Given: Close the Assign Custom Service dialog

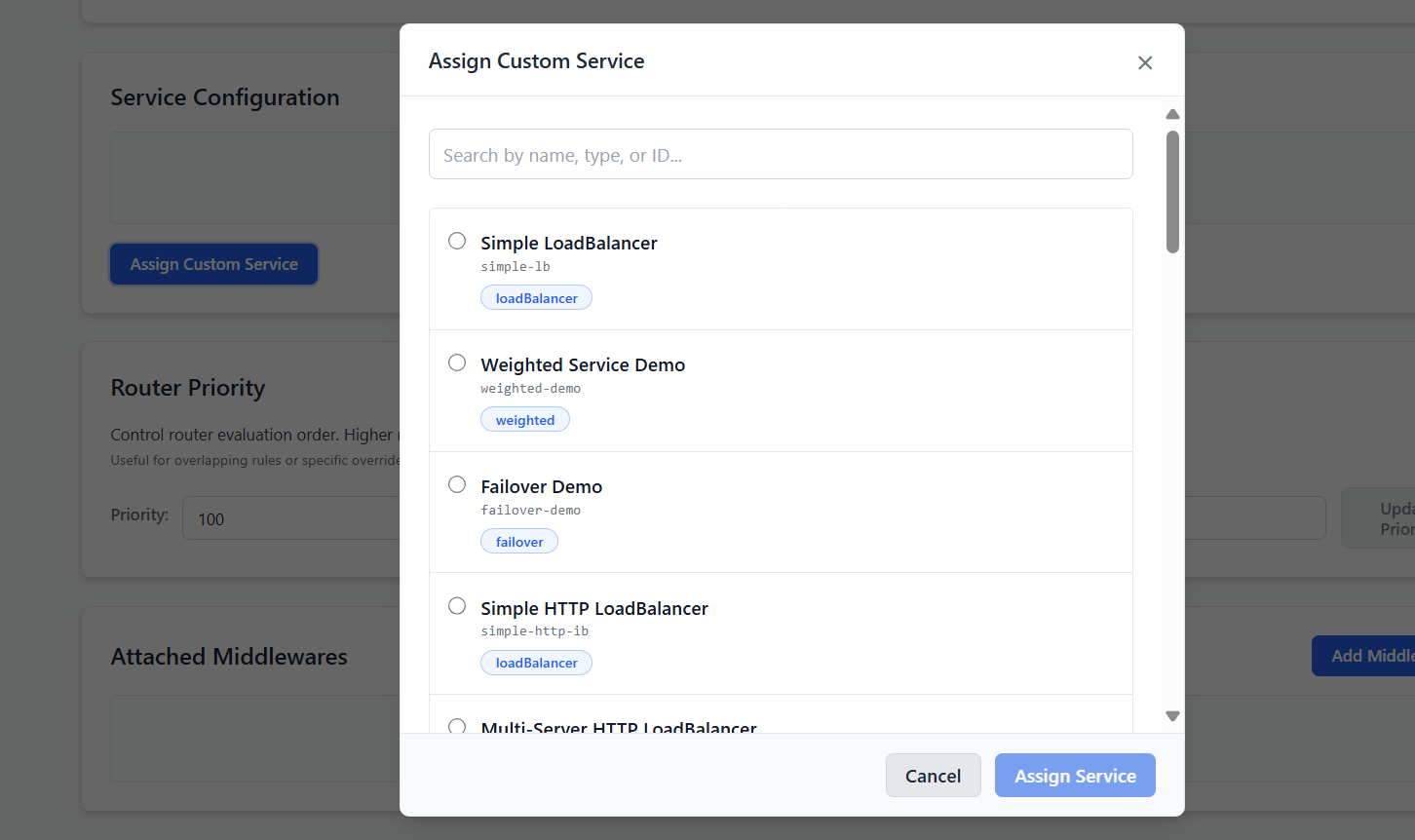Looking at the screenshot, I should coord(1145,62).
